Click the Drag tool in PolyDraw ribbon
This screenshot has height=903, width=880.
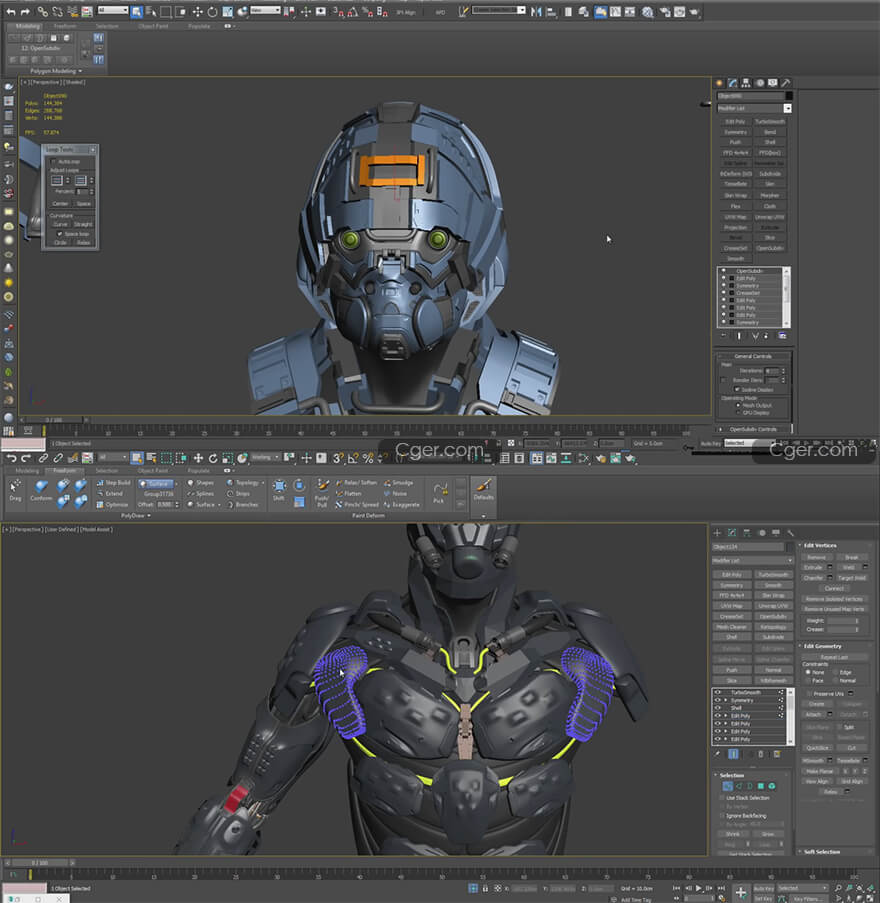15,491
